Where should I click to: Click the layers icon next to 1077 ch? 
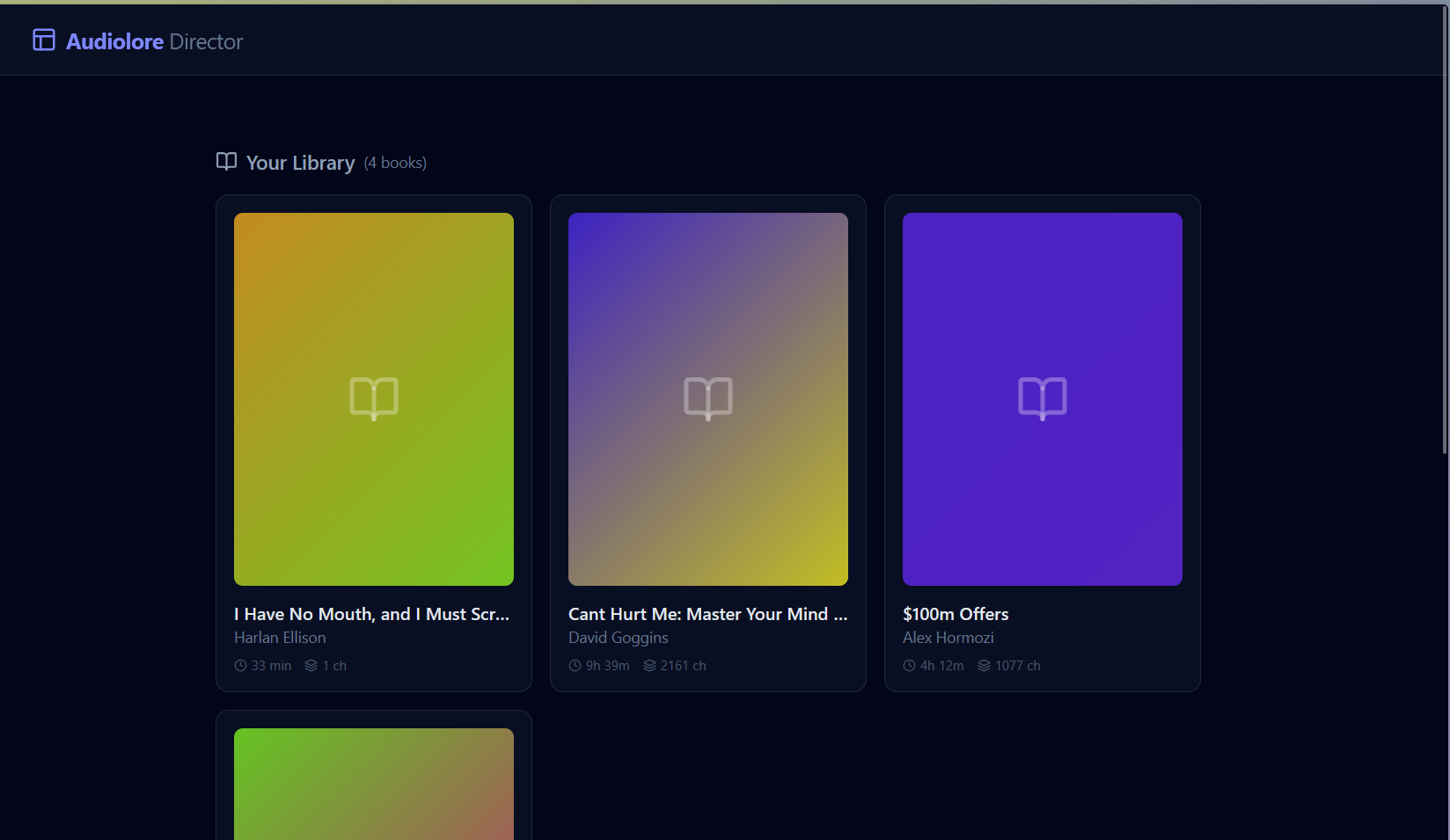984,666
